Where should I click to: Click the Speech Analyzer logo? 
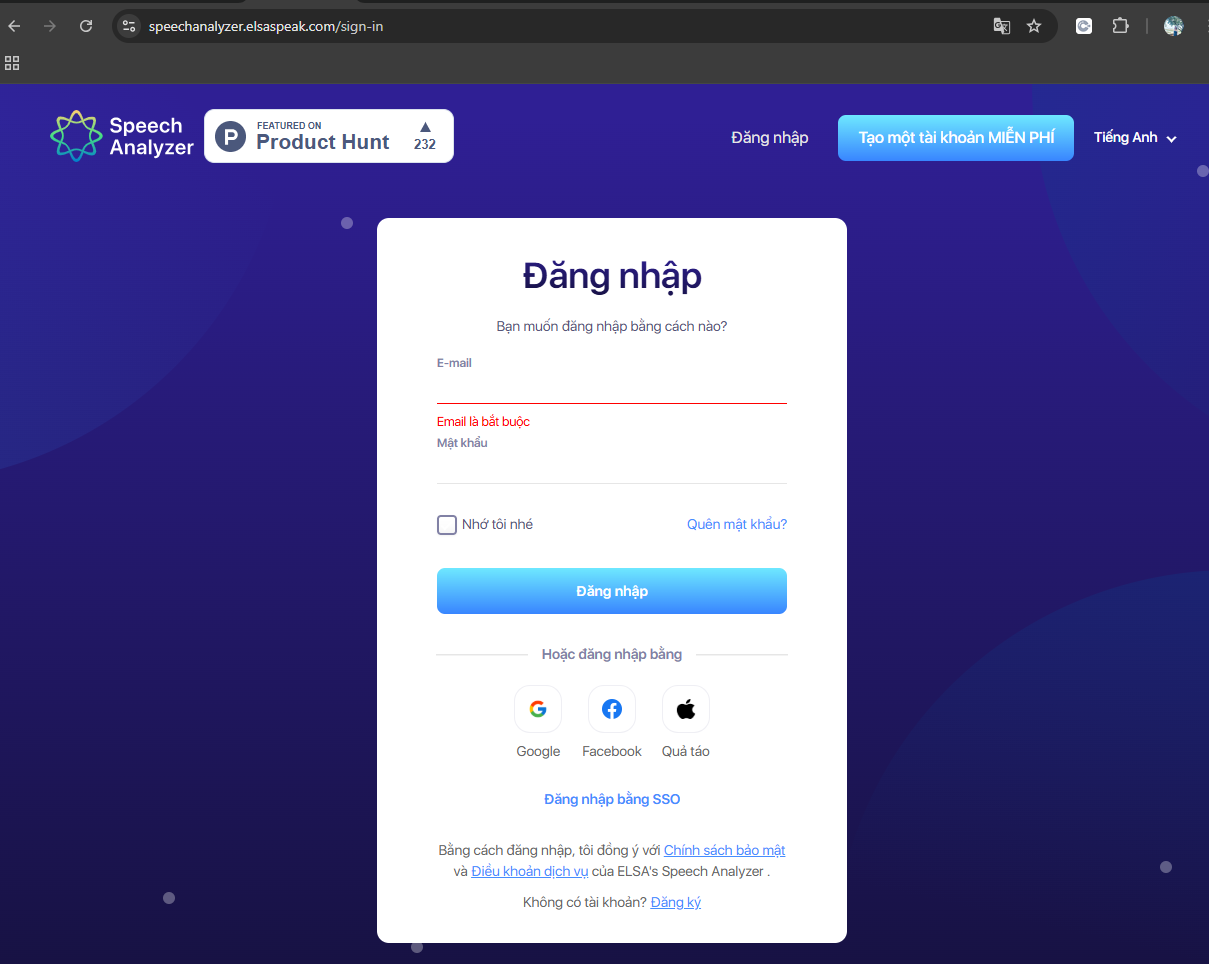122,136
